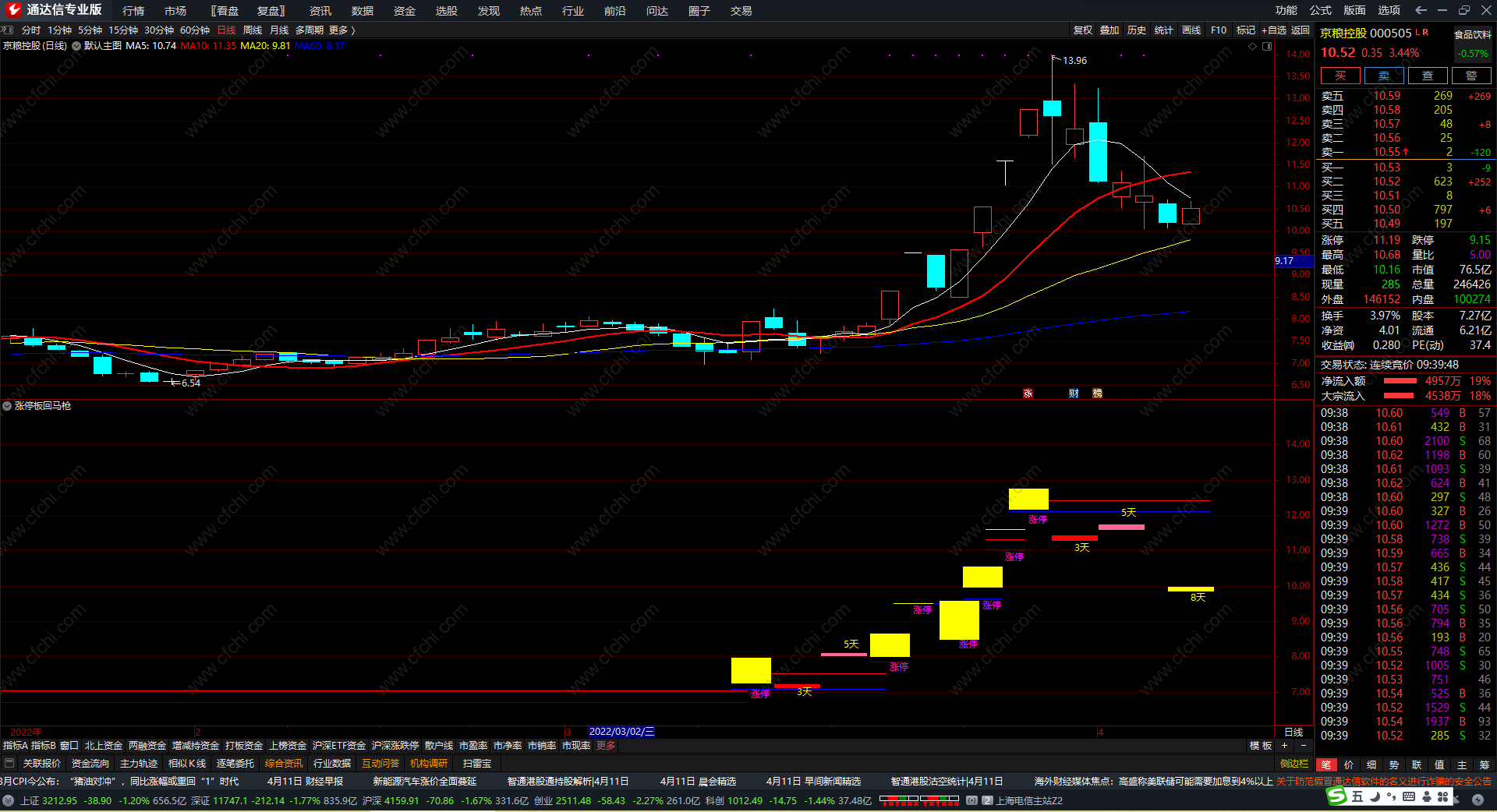
Task: Click the lightning bolt icon at bottom right
Action: (x=1478, y=800)
